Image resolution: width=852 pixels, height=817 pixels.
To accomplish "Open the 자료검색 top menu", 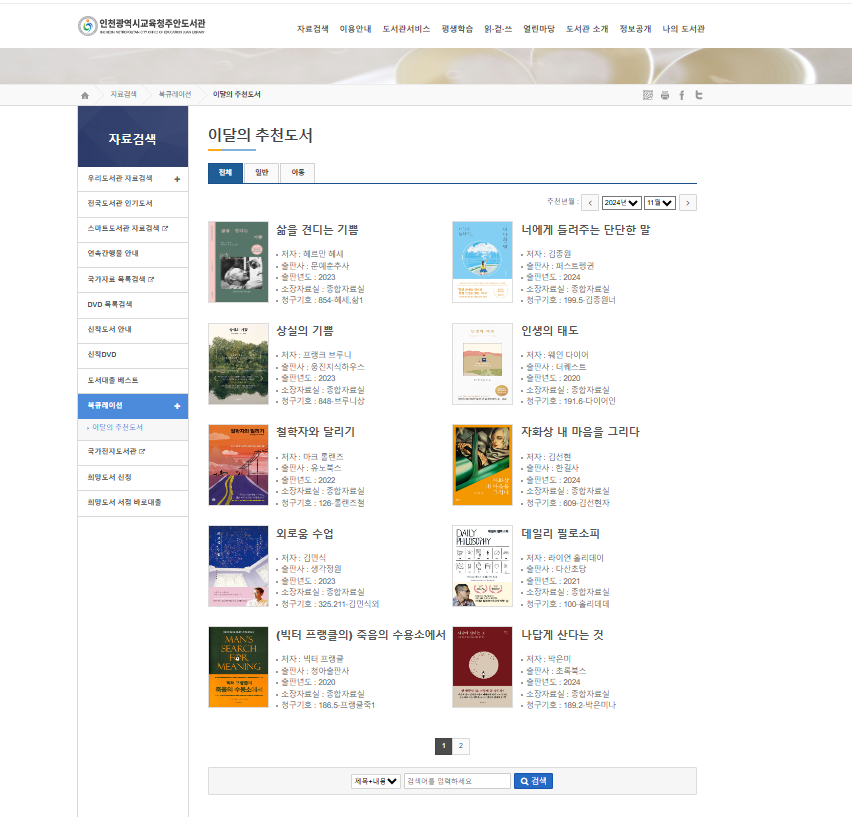I will coord(312,29).
